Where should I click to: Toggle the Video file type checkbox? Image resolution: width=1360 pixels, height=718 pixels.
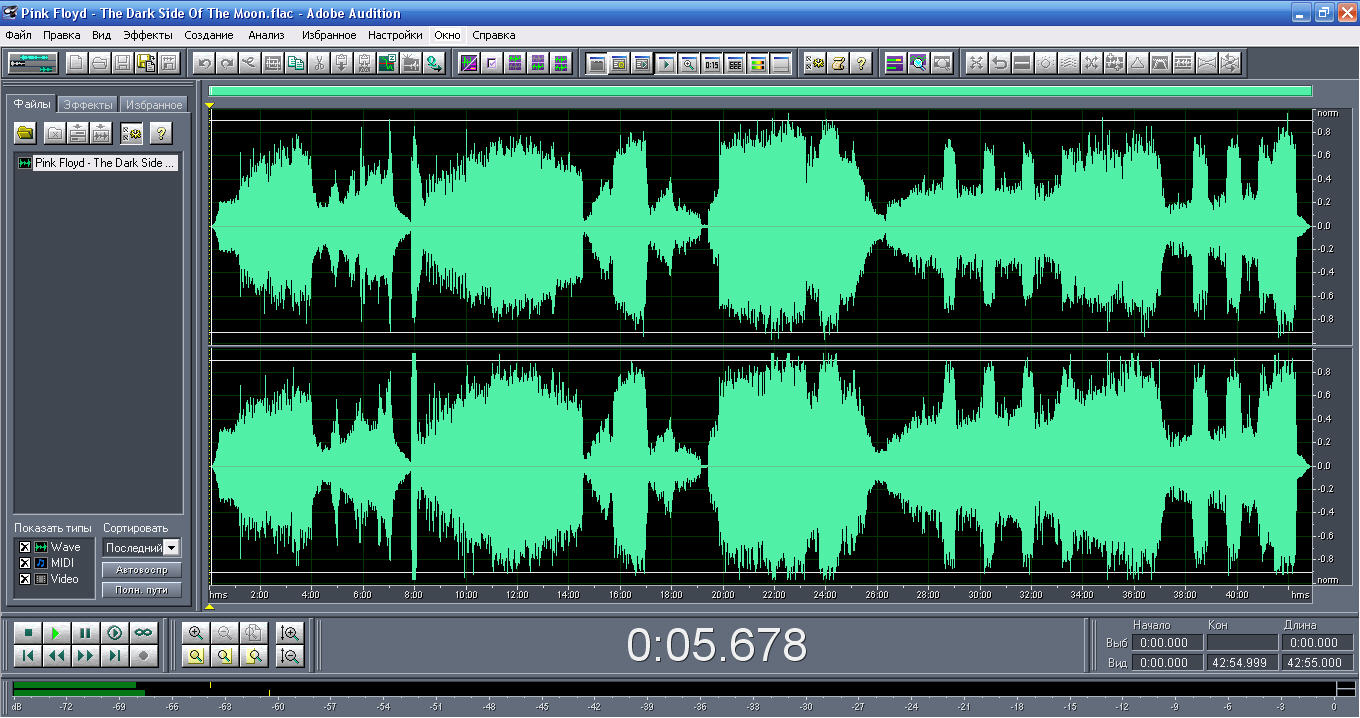[x=25, y=579]
